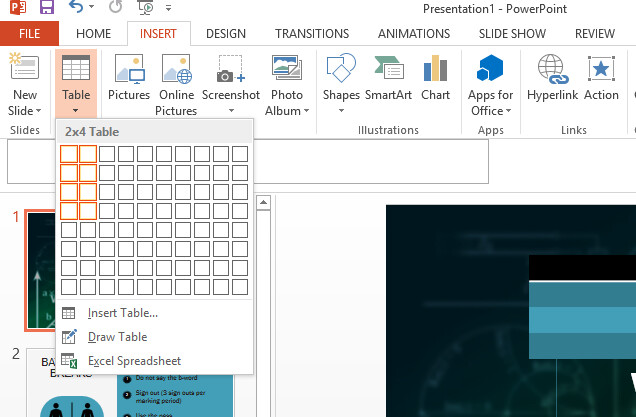Image resolution: width=636 pixels, height=417 pixels.
Task: Click the Photo Album icon
Action: tap(287, 67)
